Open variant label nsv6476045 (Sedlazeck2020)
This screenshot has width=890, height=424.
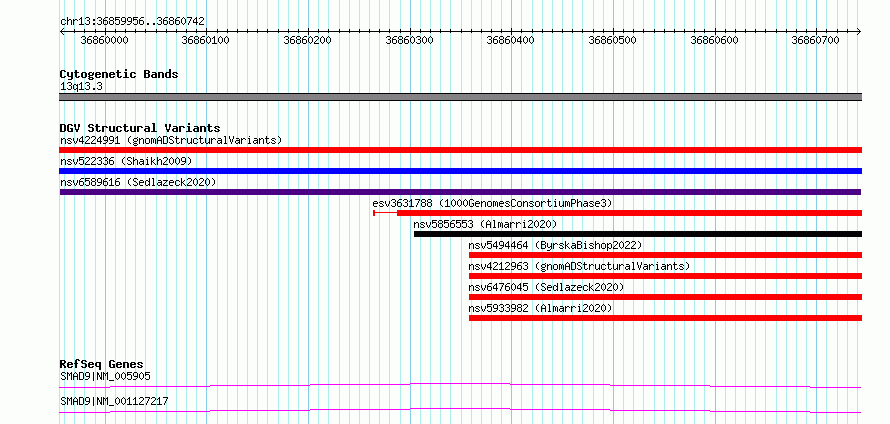pos(546,287)
